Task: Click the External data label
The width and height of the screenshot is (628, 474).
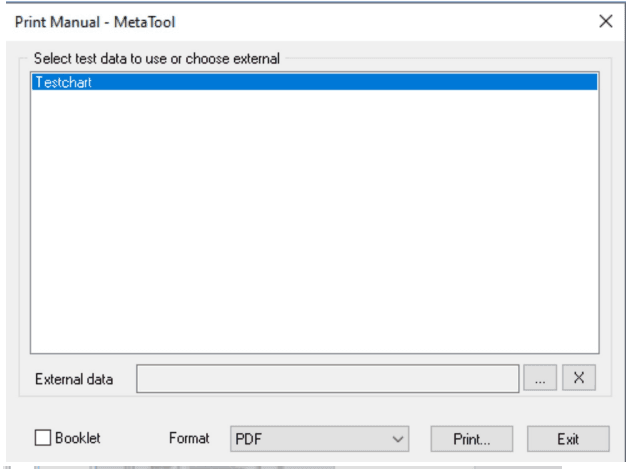Action: (x=74, y=380)
